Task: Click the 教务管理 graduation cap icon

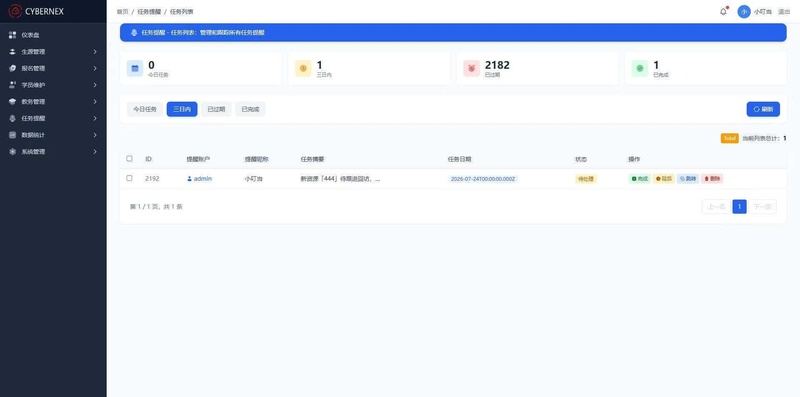Action: [x=13, y=102]
